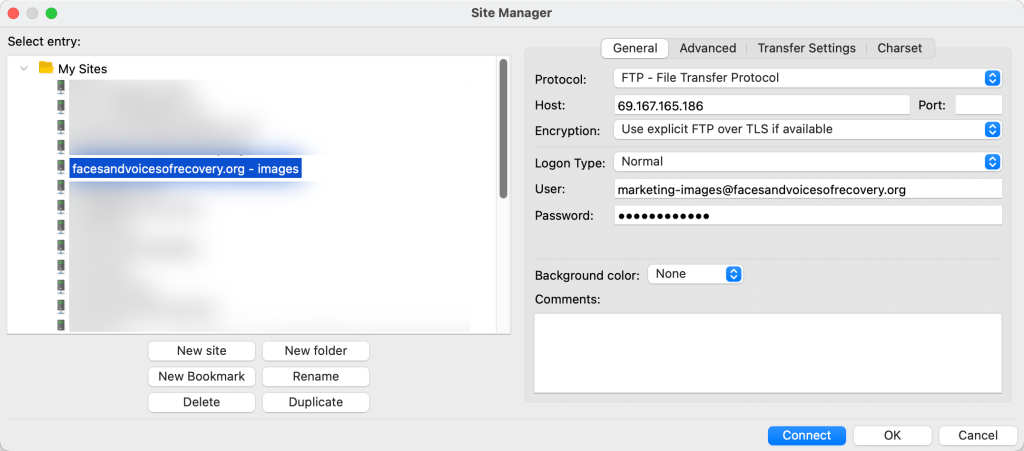Click in the Port field
This screenshot has width=1024, height=451.
coord(978,105)
